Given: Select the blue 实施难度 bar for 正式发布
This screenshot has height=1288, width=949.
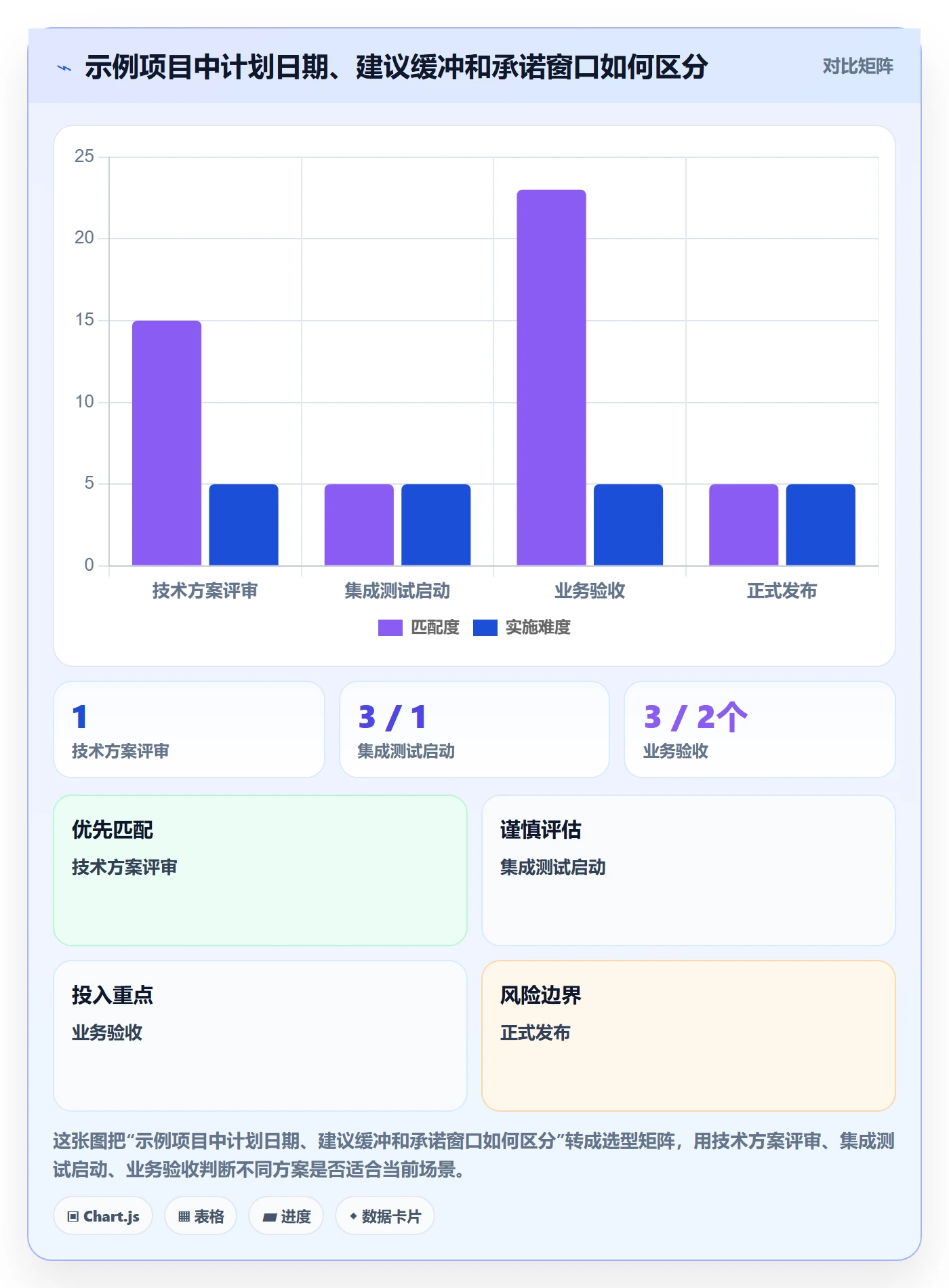Looking at the screenshot, I should (821, 525).
